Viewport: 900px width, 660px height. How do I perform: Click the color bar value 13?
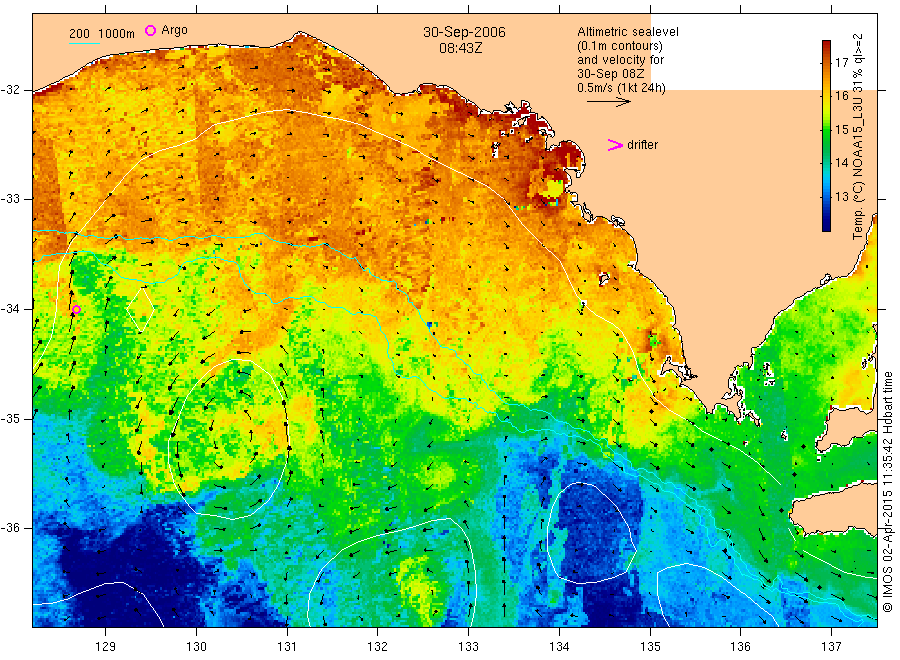click(841, 197)
